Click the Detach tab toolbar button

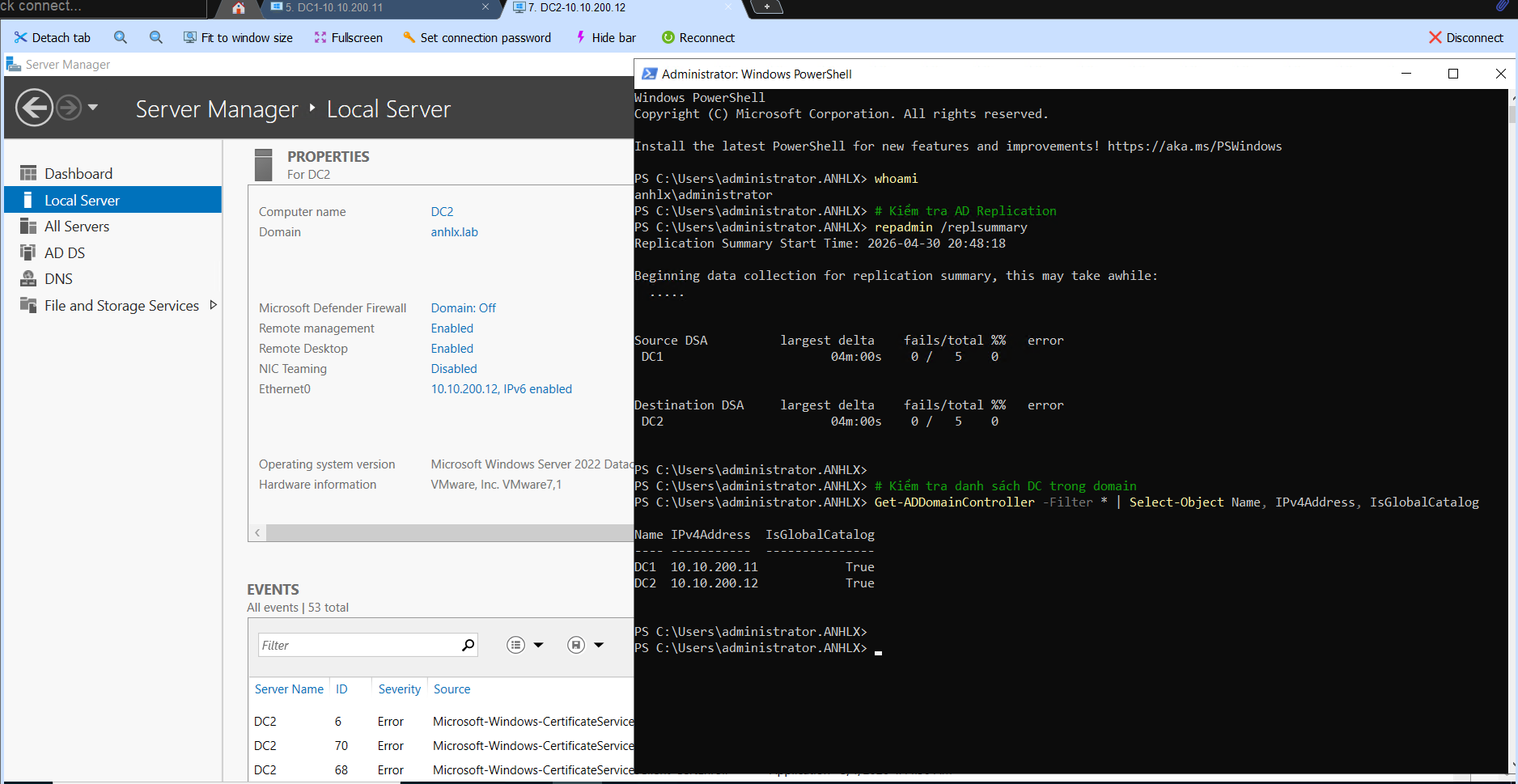53,37
